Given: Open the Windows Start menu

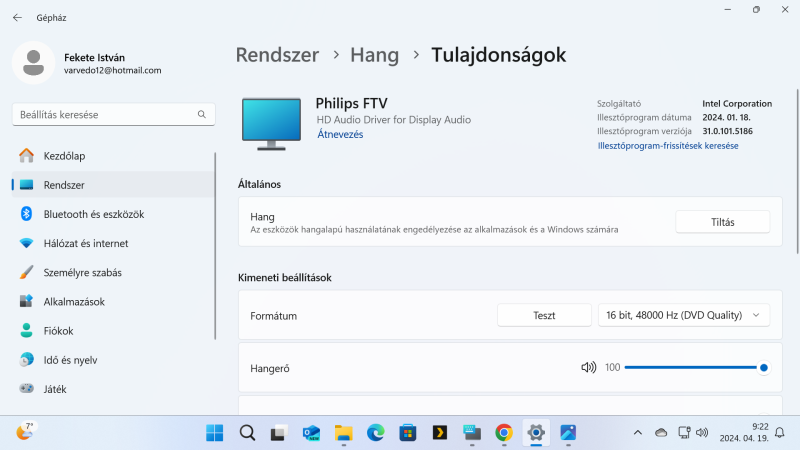Looking at the screenshot, I should [214, 433].
